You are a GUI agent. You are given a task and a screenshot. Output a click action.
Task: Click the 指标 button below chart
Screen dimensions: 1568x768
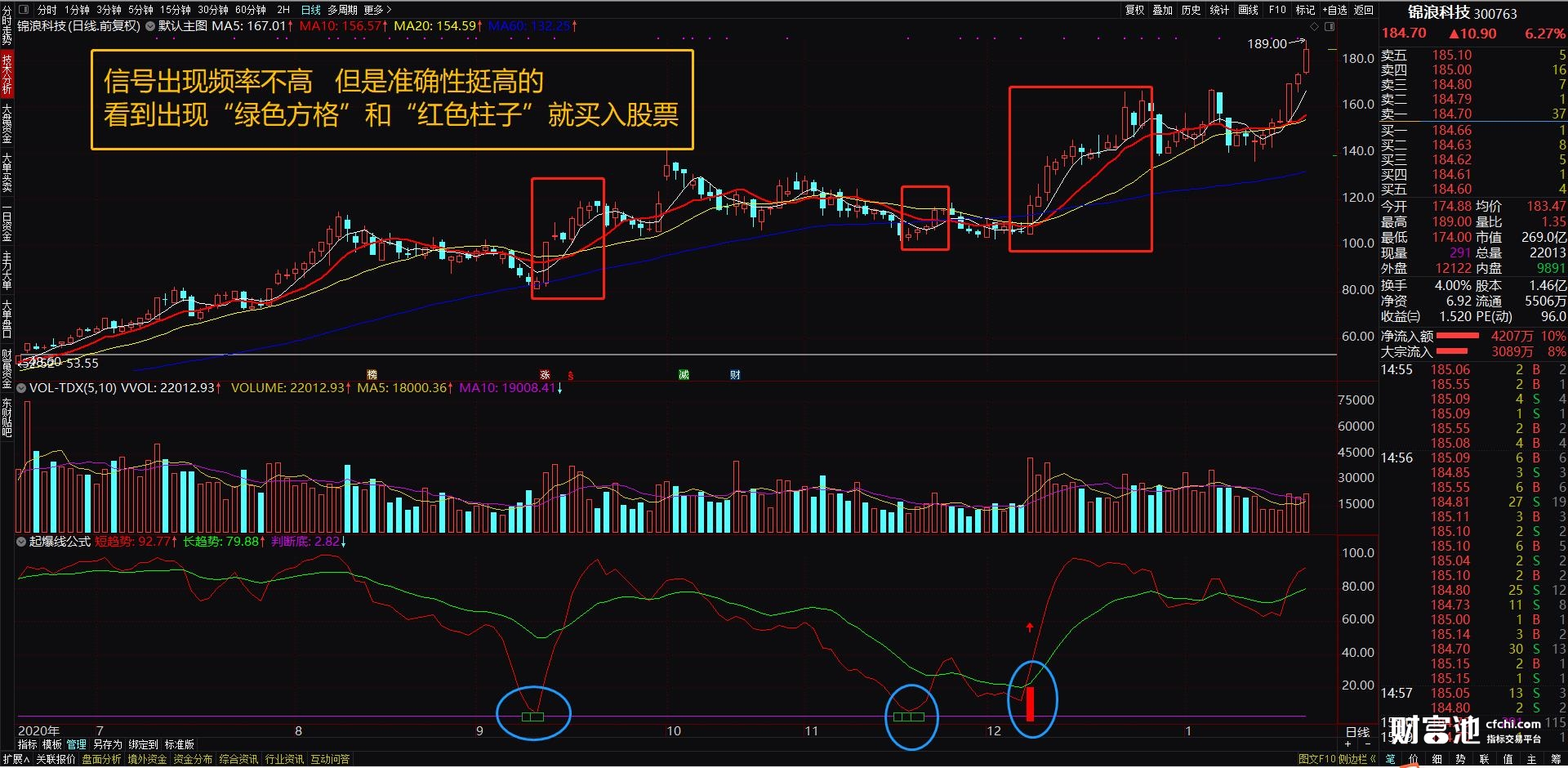(x=28, y=744)
